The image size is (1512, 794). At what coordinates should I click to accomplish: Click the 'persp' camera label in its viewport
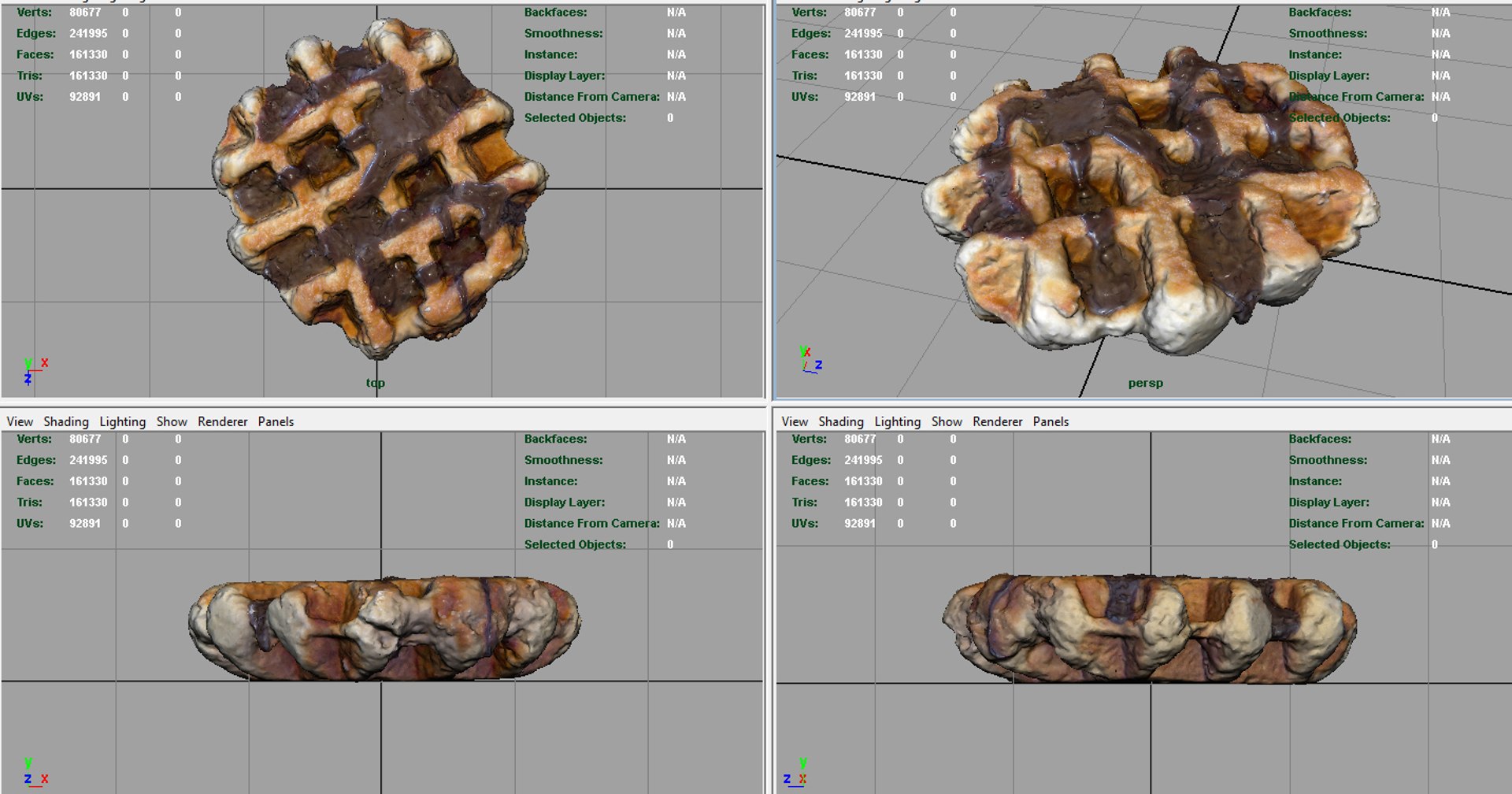(x=1145, y=383)
